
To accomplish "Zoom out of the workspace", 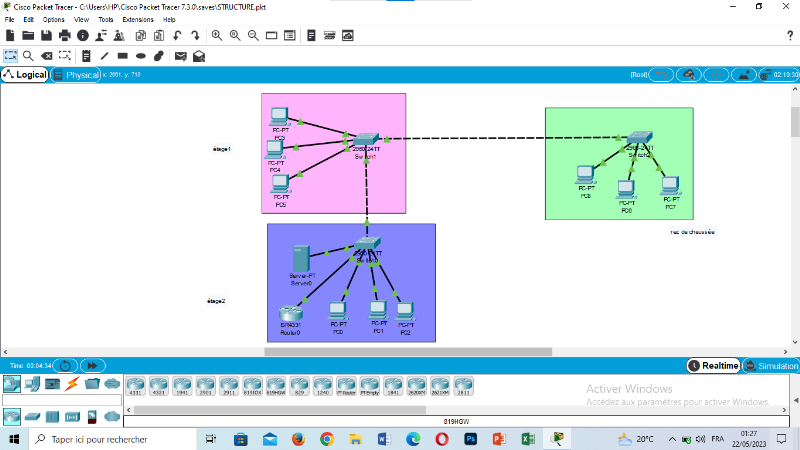I will pos(253,36).
